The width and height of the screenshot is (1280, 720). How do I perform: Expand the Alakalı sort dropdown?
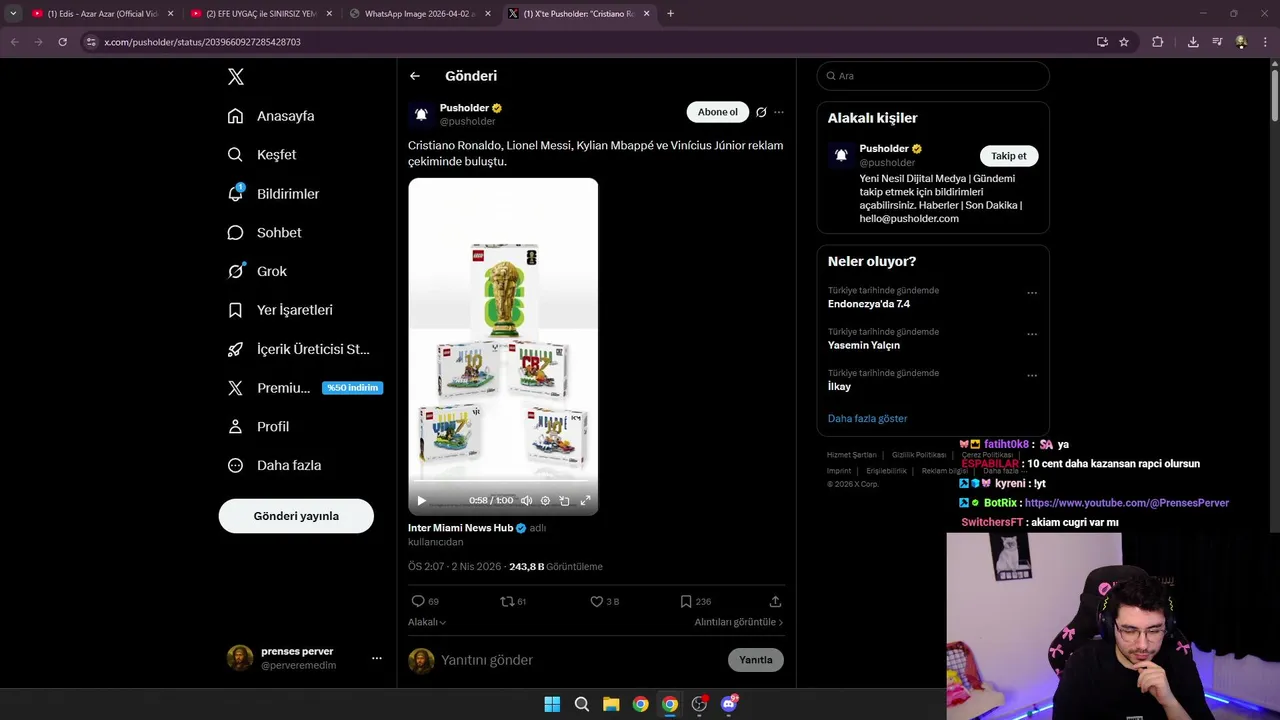pos(427,622)
